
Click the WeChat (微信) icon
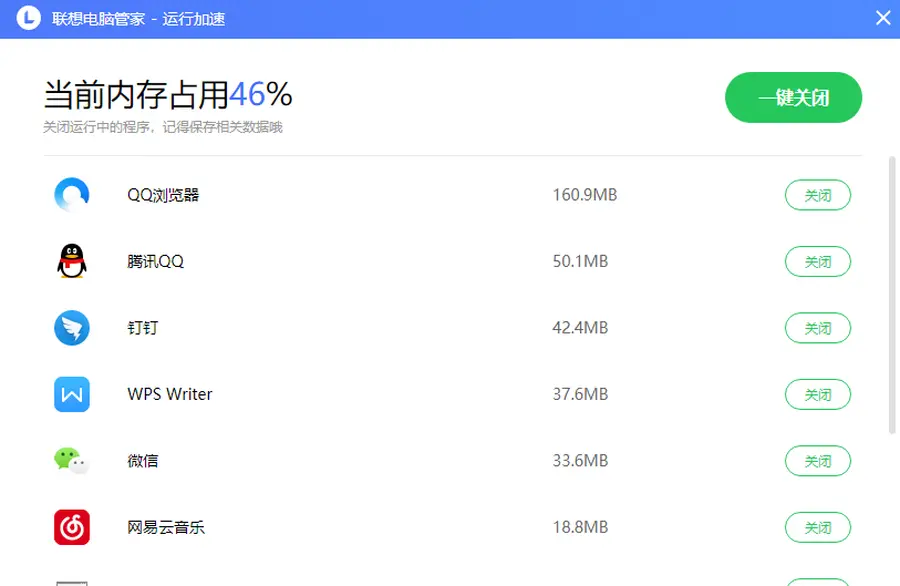pyautogui.click(x=72, y=460)
